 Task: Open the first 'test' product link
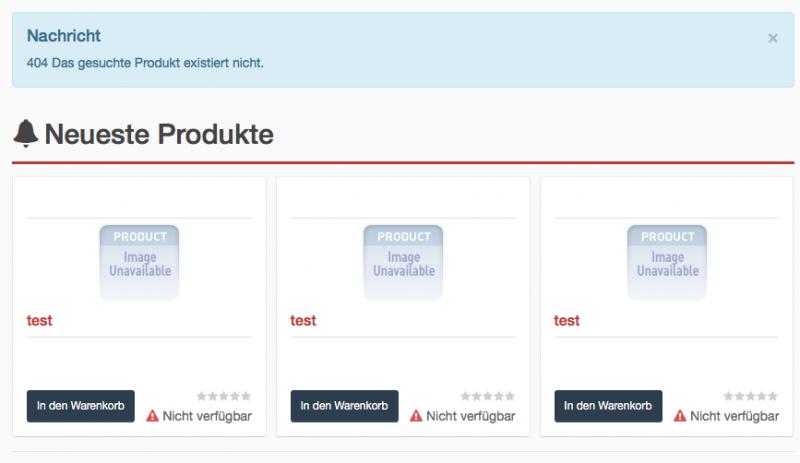[39, 321]
